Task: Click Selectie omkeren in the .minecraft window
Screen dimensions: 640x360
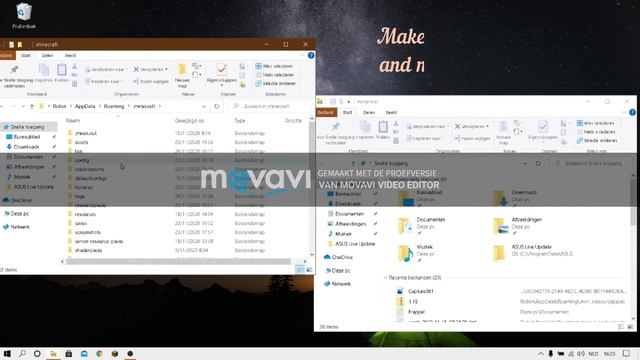Action: (x=275, y=83)
